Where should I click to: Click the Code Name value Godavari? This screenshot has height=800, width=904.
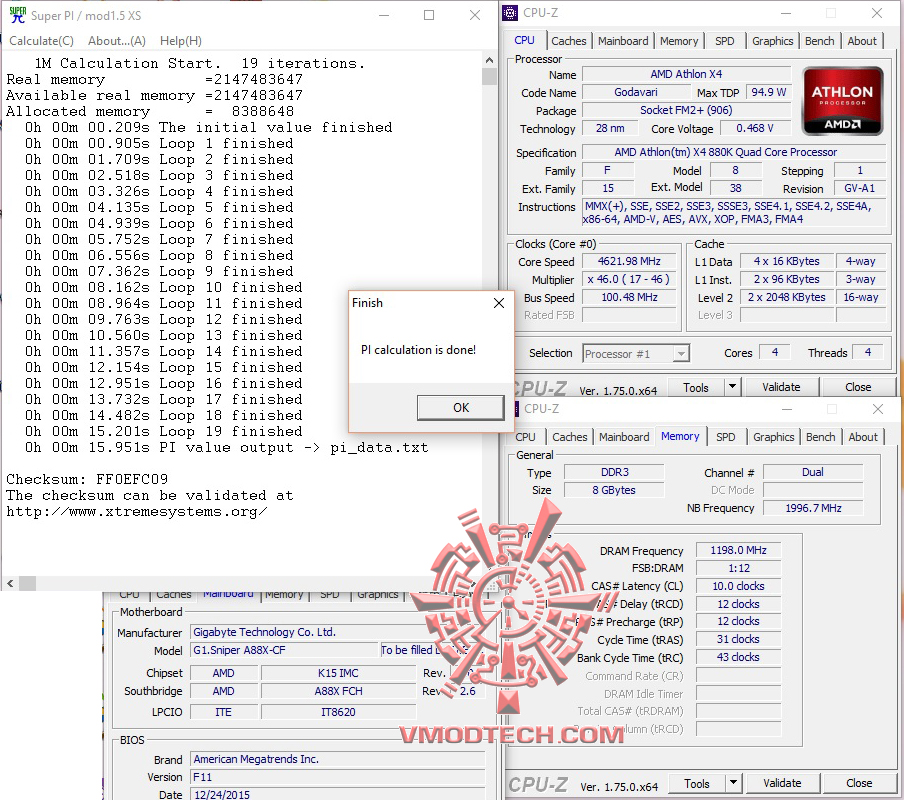pyautogui.click(x=636, y=92)
